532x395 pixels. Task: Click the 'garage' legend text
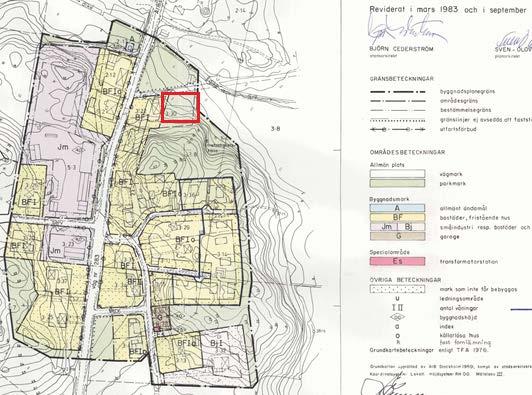tap(450, 237)
